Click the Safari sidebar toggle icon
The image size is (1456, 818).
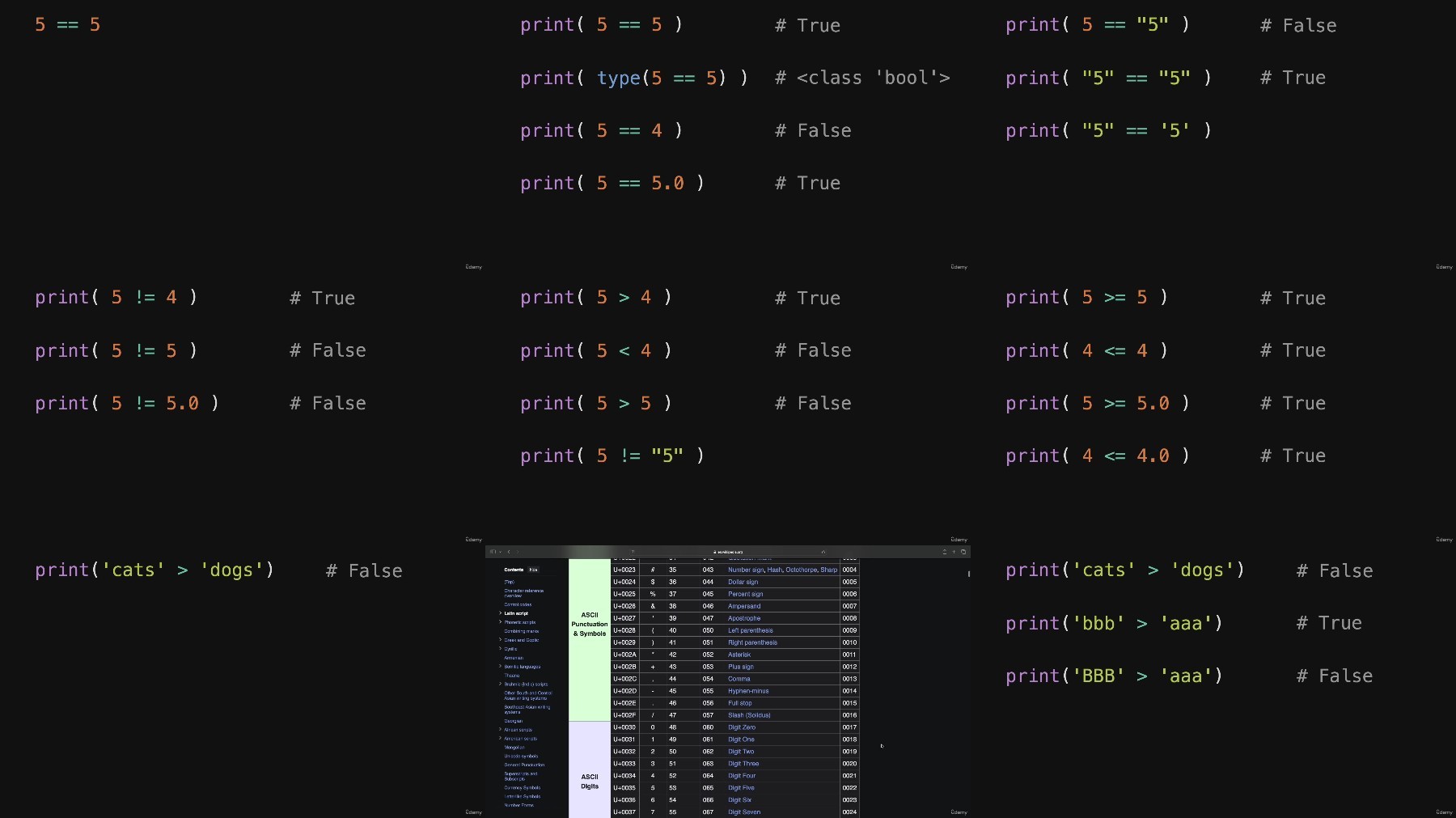[x=493, y=552]
